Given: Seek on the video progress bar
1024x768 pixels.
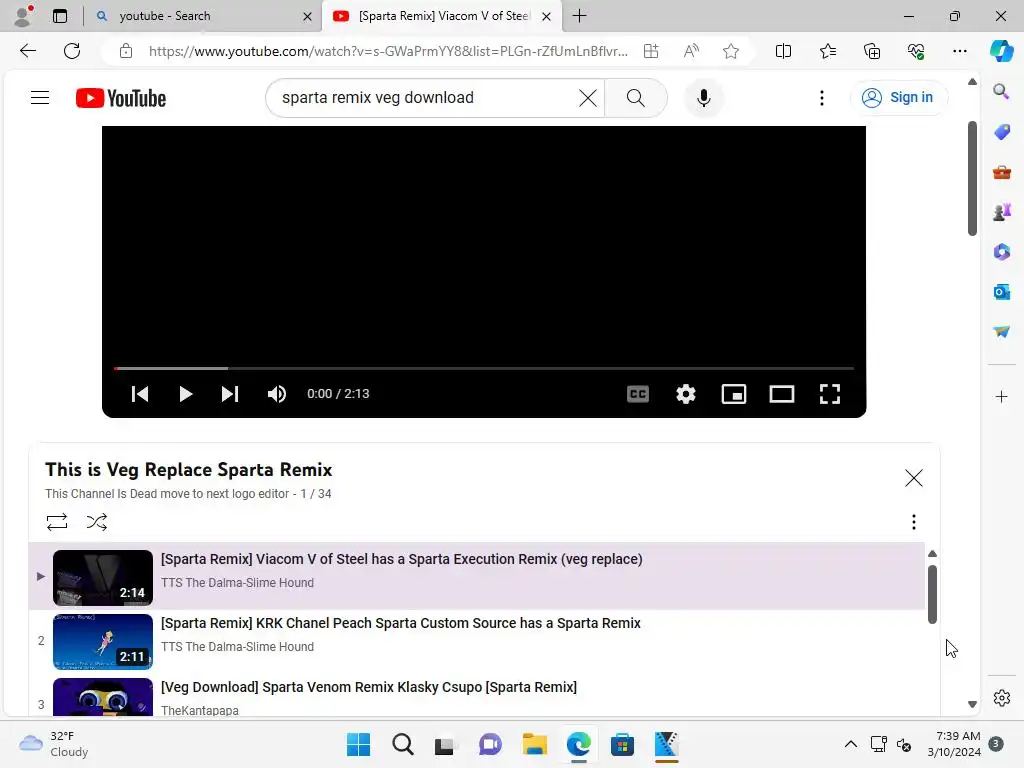Looking at the screenshot, I should (484, 368).
